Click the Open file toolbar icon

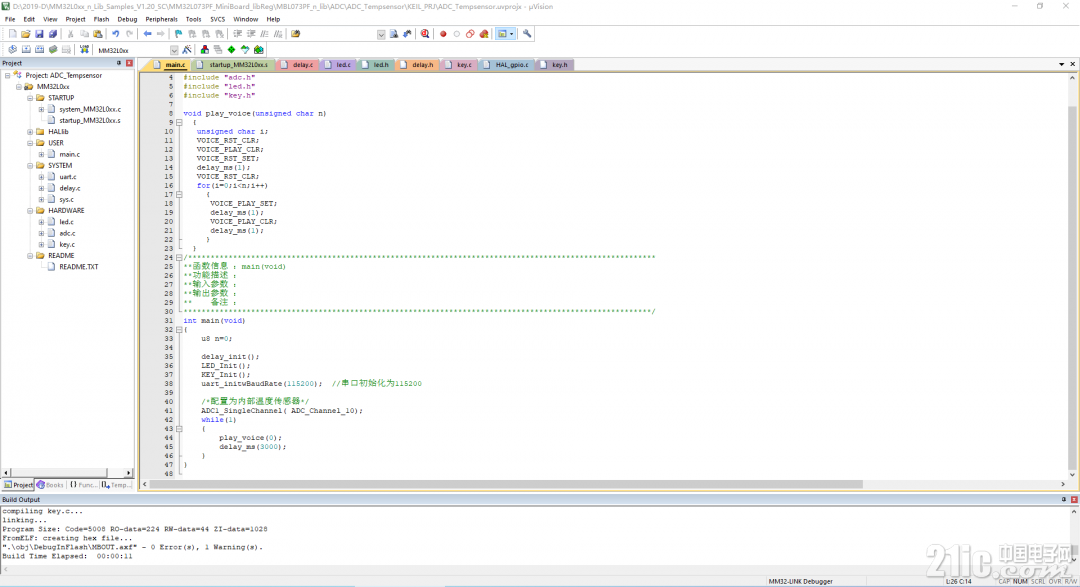click(x=25, y=34)
